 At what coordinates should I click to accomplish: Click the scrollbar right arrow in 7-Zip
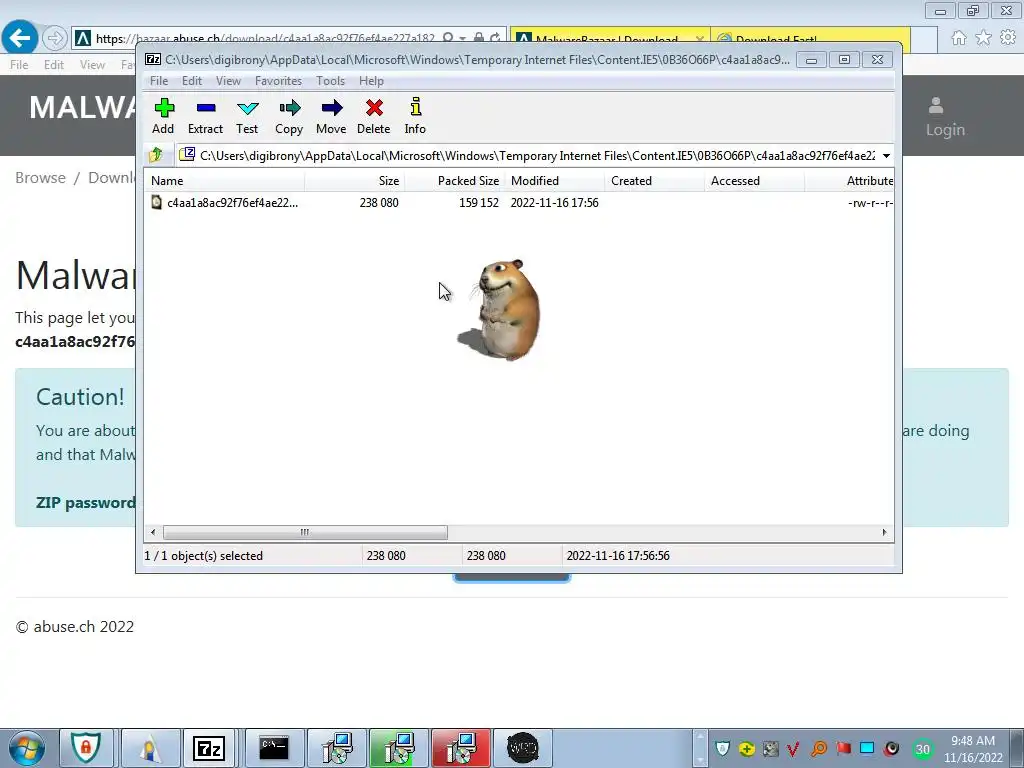click(x=884, y=532)
